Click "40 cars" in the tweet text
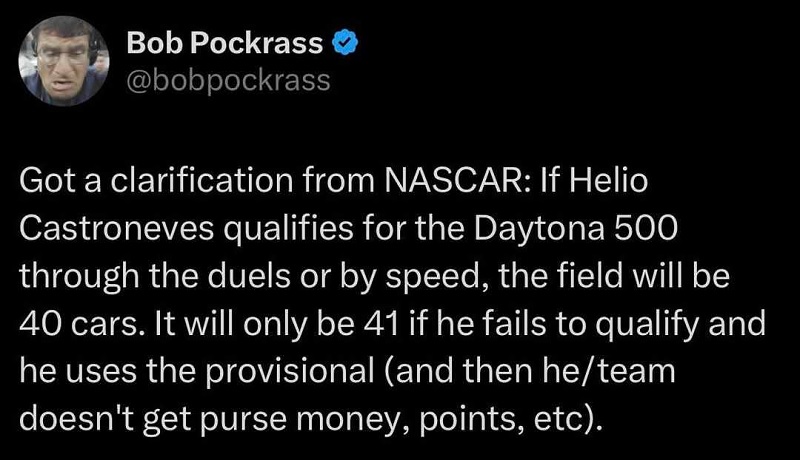This screenshot has width=800, height=460. [79, 324]
